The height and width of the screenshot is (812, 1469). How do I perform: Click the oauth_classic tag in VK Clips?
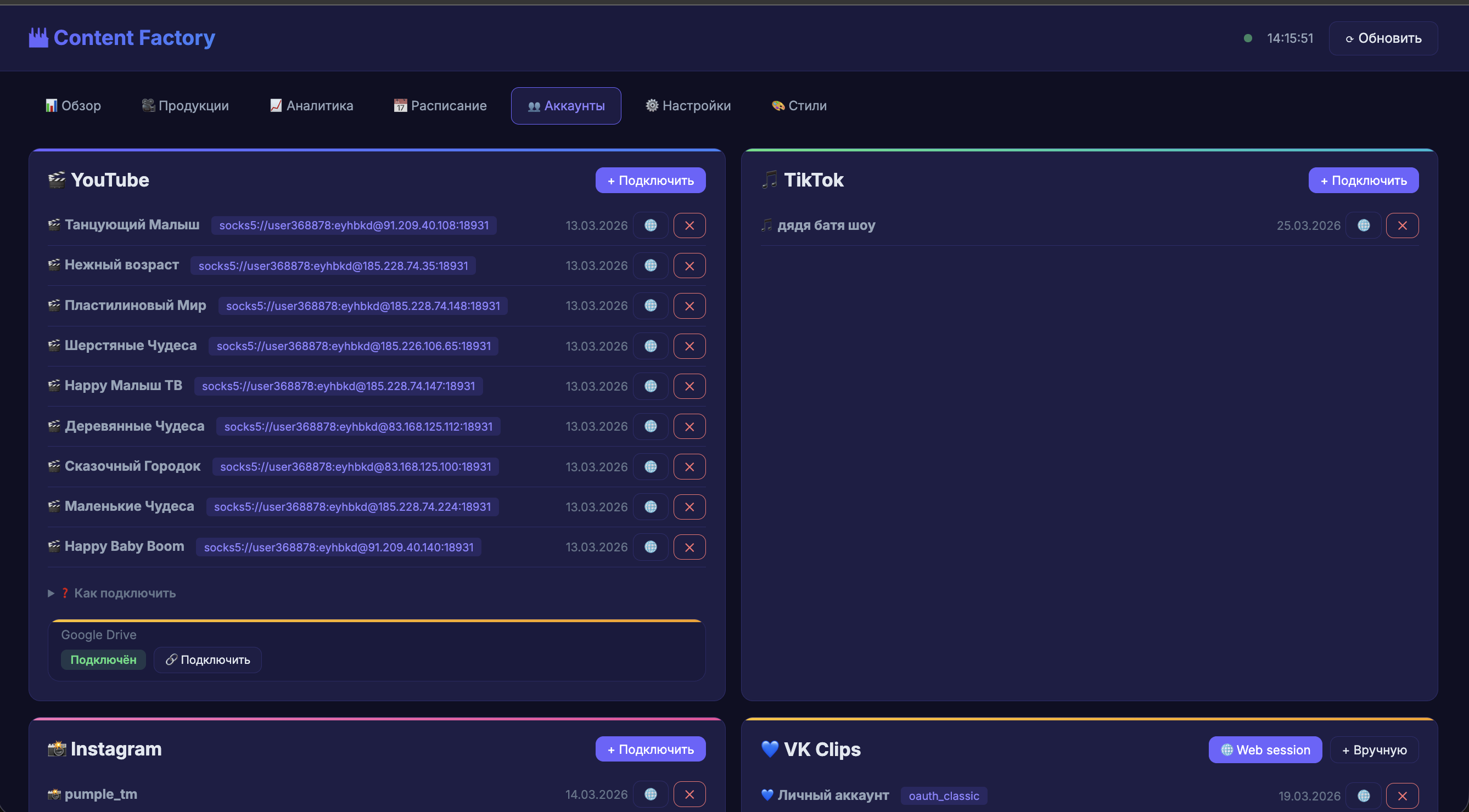pyautogui.click(x=944, y=796)
